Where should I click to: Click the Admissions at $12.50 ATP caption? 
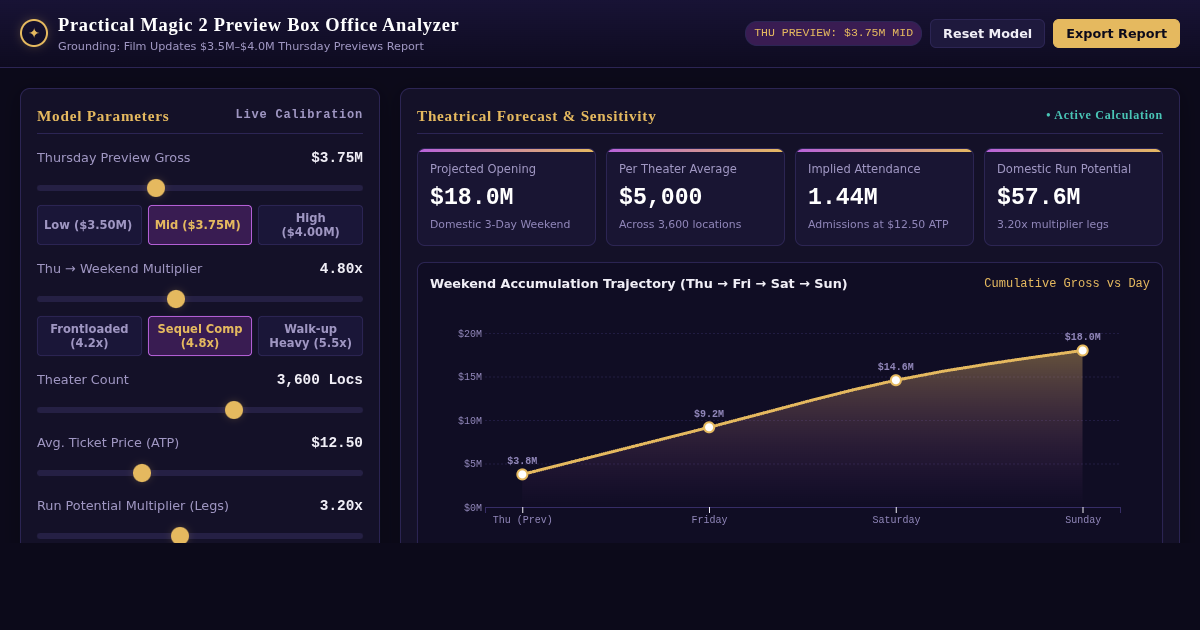tap(878, 224)
